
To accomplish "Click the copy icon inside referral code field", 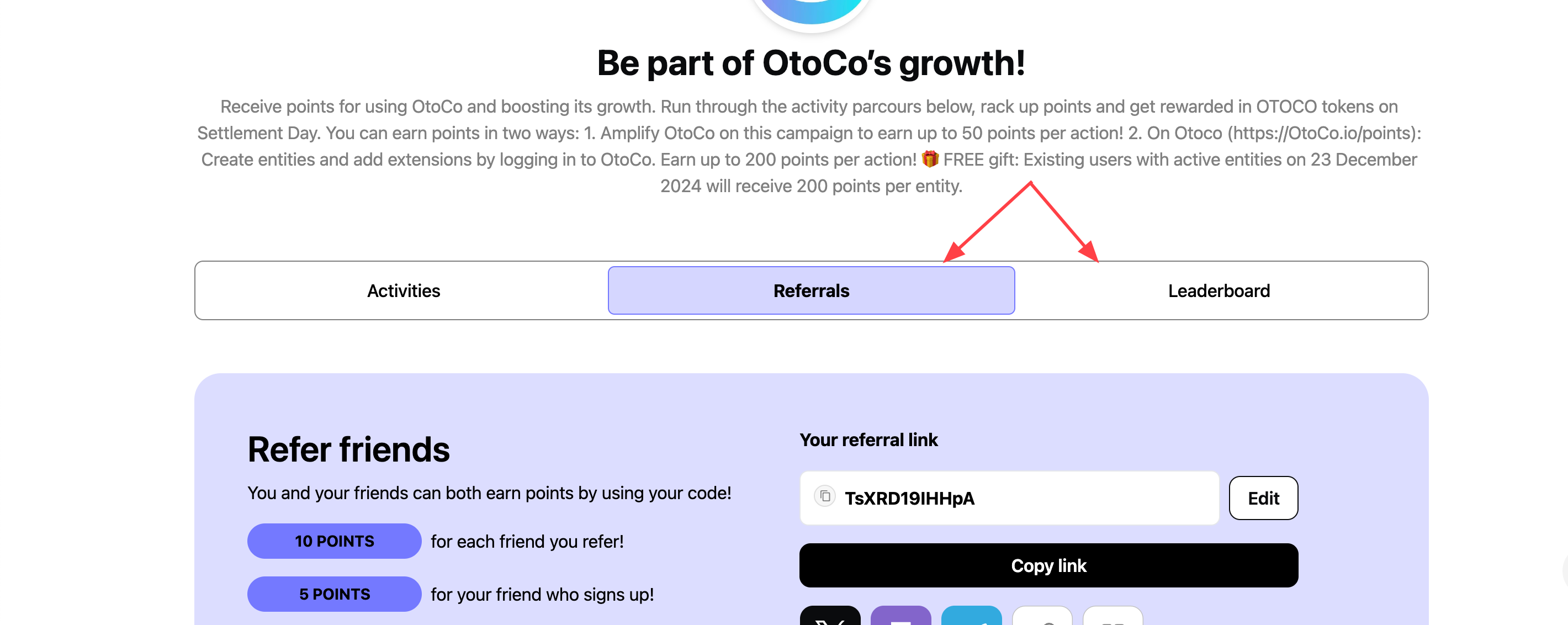I will tap(825, 496).
